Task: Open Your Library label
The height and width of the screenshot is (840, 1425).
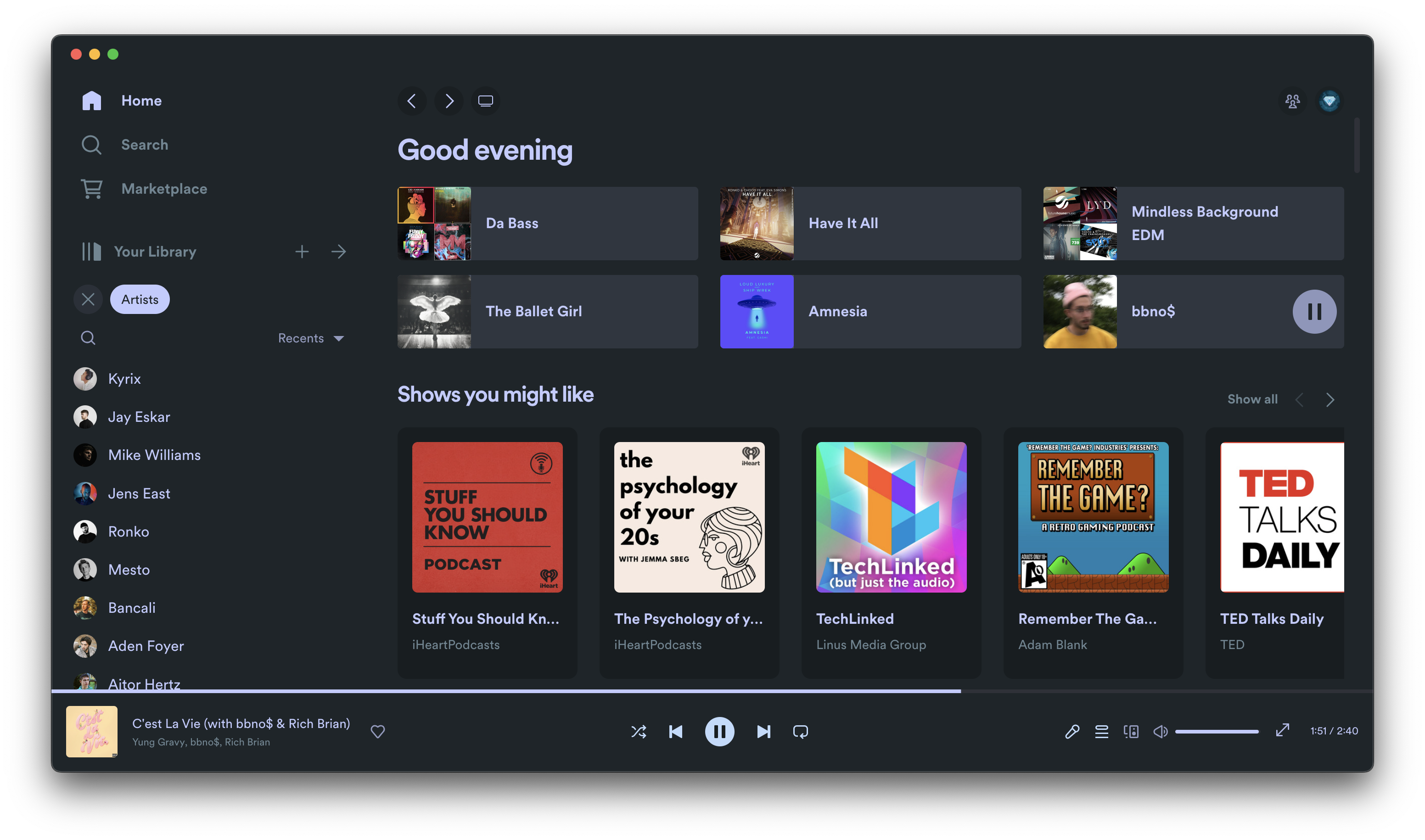Action: point(155,252)
